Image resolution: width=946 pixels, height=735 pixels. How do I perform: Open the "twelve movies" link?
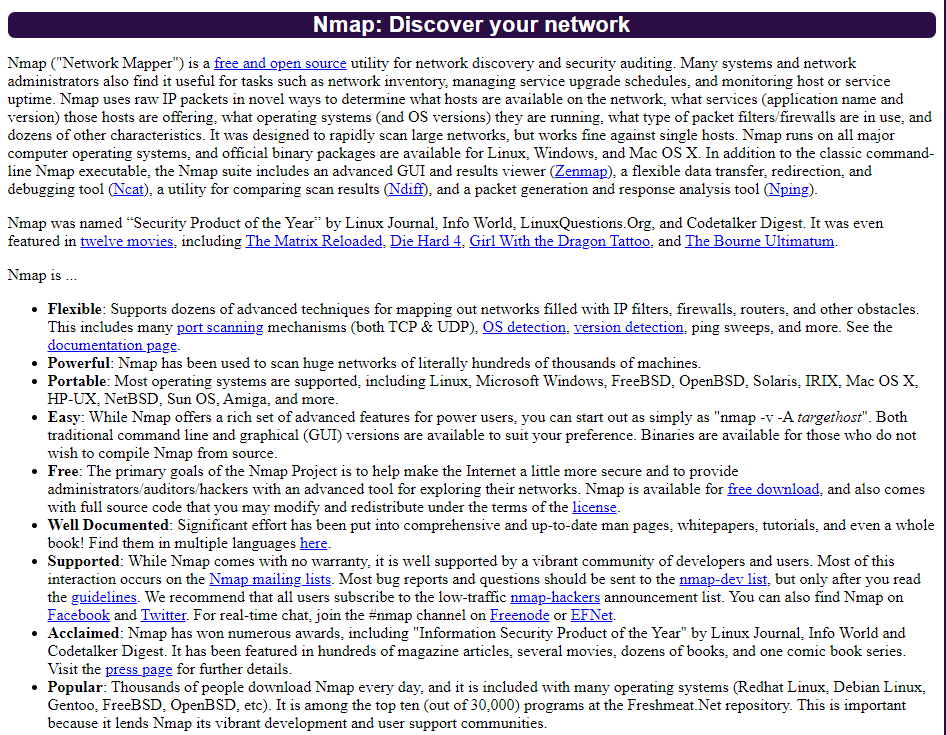click(x=126, y=241)
